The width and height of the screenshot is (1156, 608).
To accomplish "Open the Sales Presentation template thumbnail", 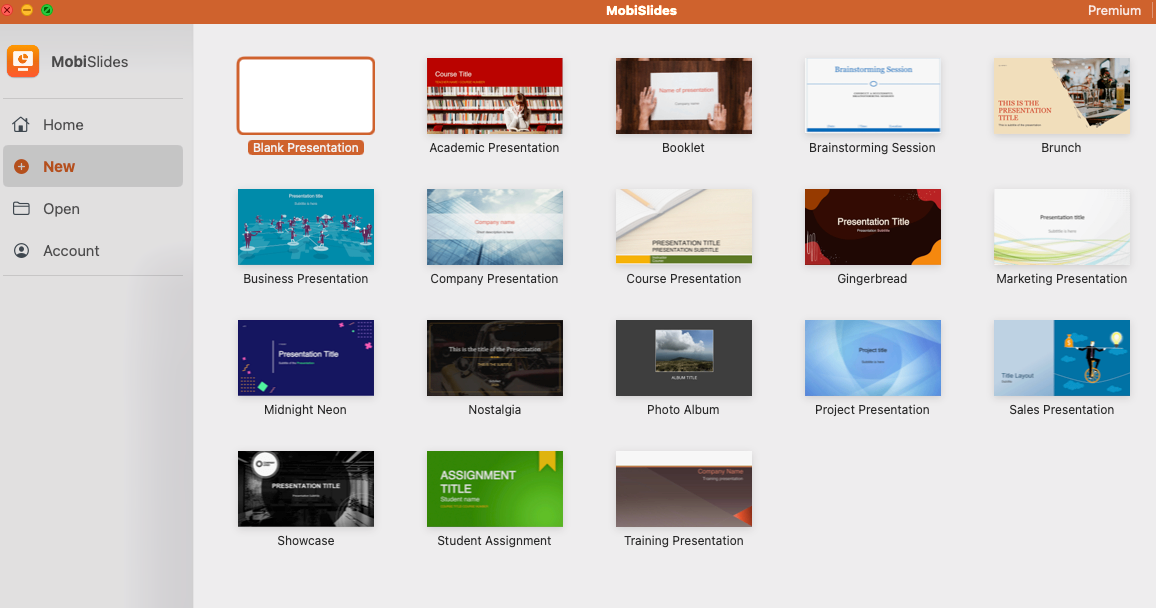I will coord(1061,358).
